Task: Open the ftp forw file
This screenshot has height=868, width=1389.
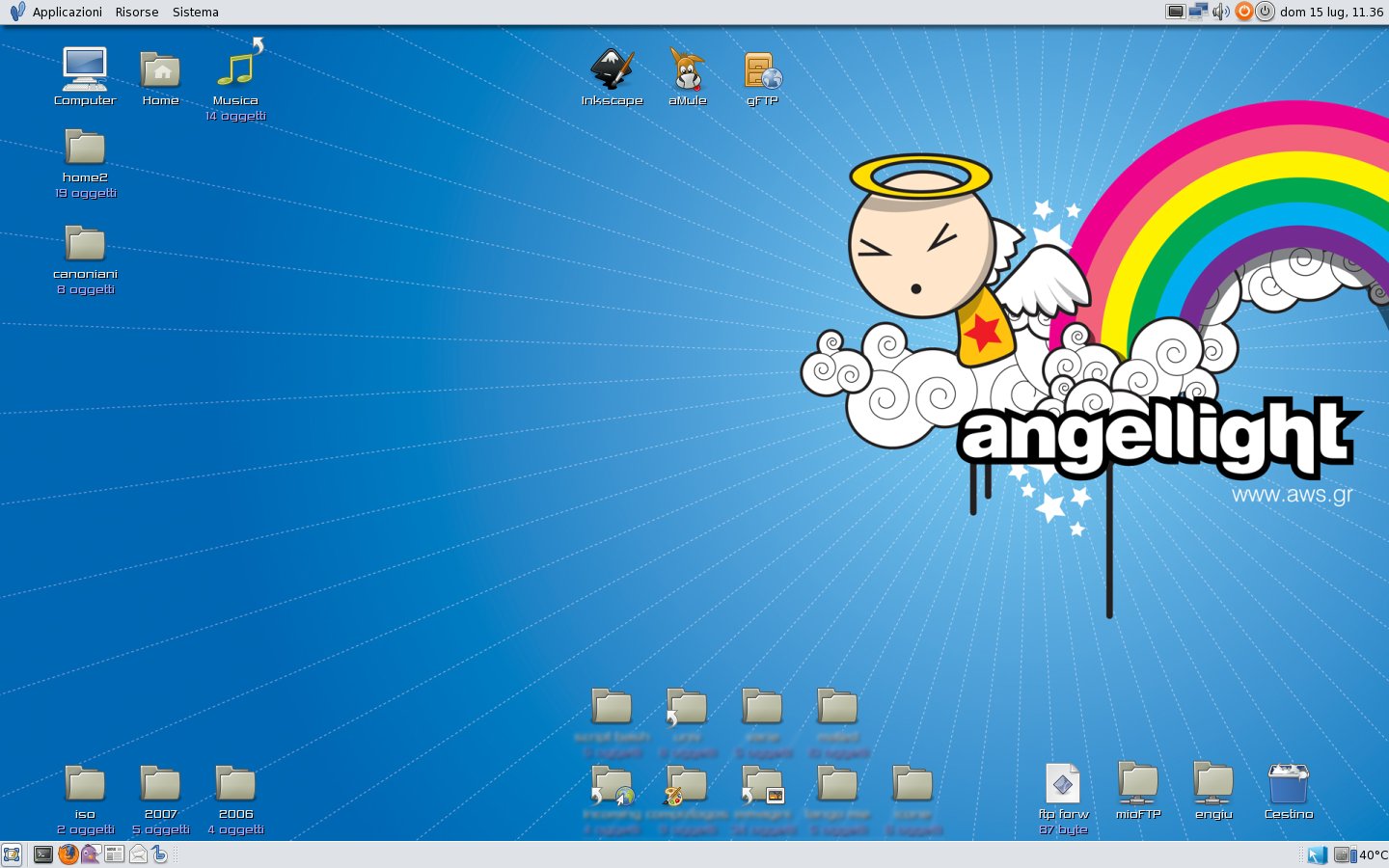Action: coord(1063,783)
